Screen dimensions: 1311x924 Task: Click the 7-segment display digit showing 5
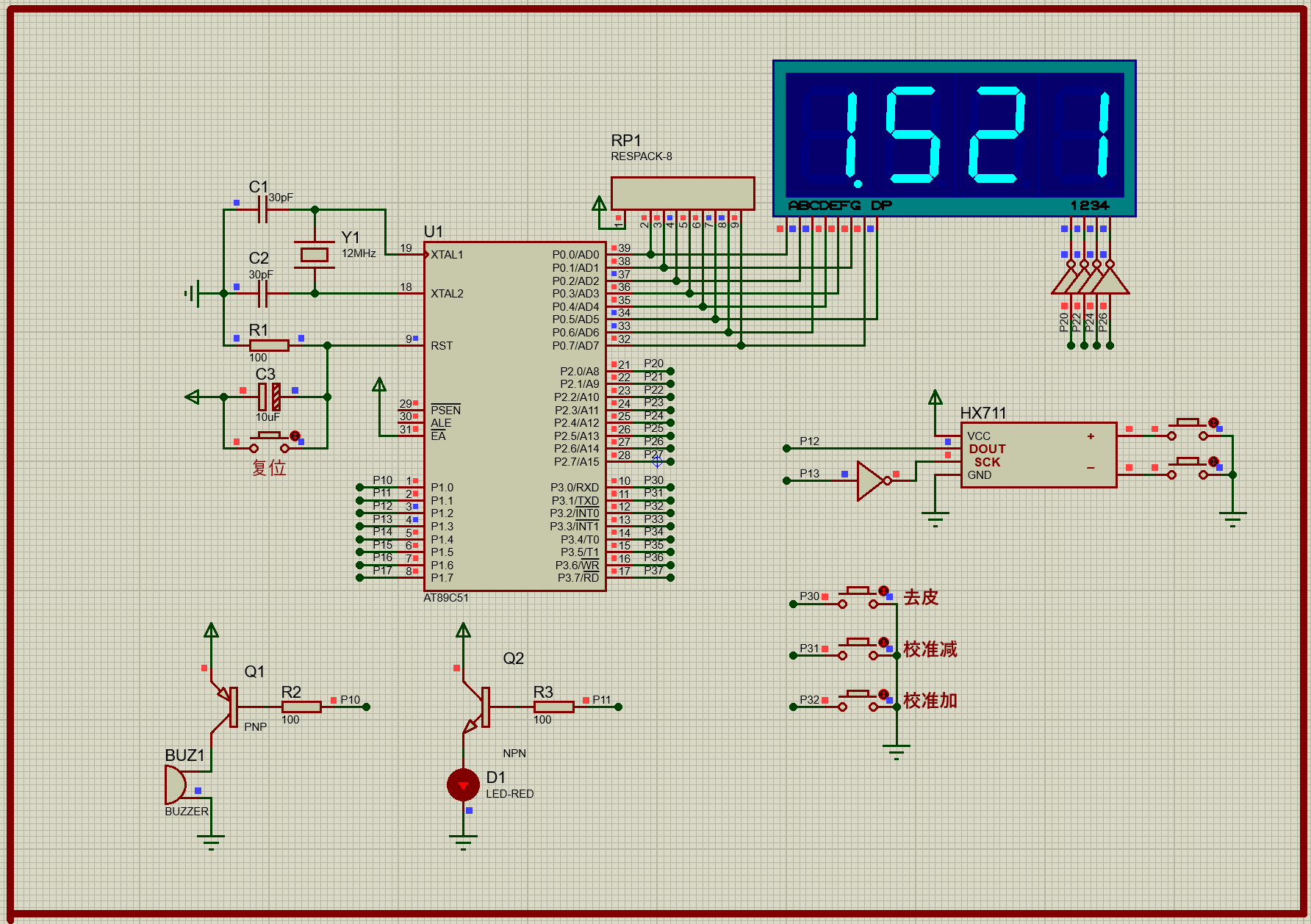pos(913,135)
